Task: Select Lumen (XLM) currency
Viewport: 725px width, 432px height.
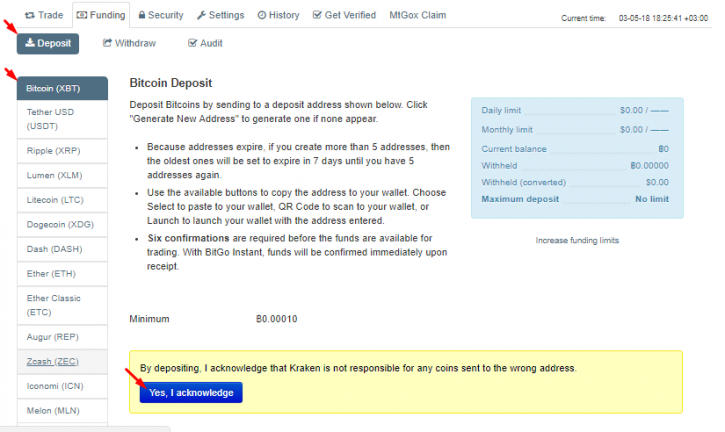Action: (62, 175)
